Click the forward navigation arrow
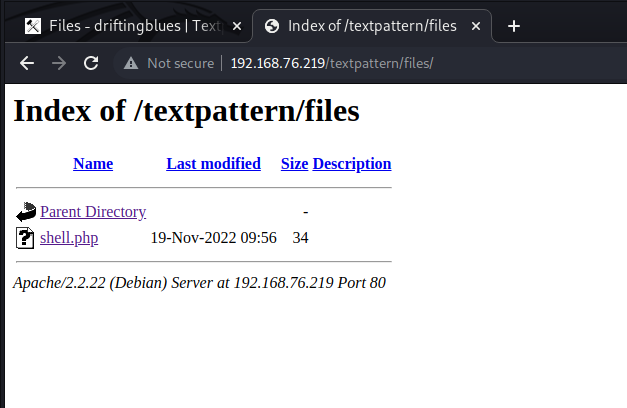 pyautogui.click(x=59, y=63)
